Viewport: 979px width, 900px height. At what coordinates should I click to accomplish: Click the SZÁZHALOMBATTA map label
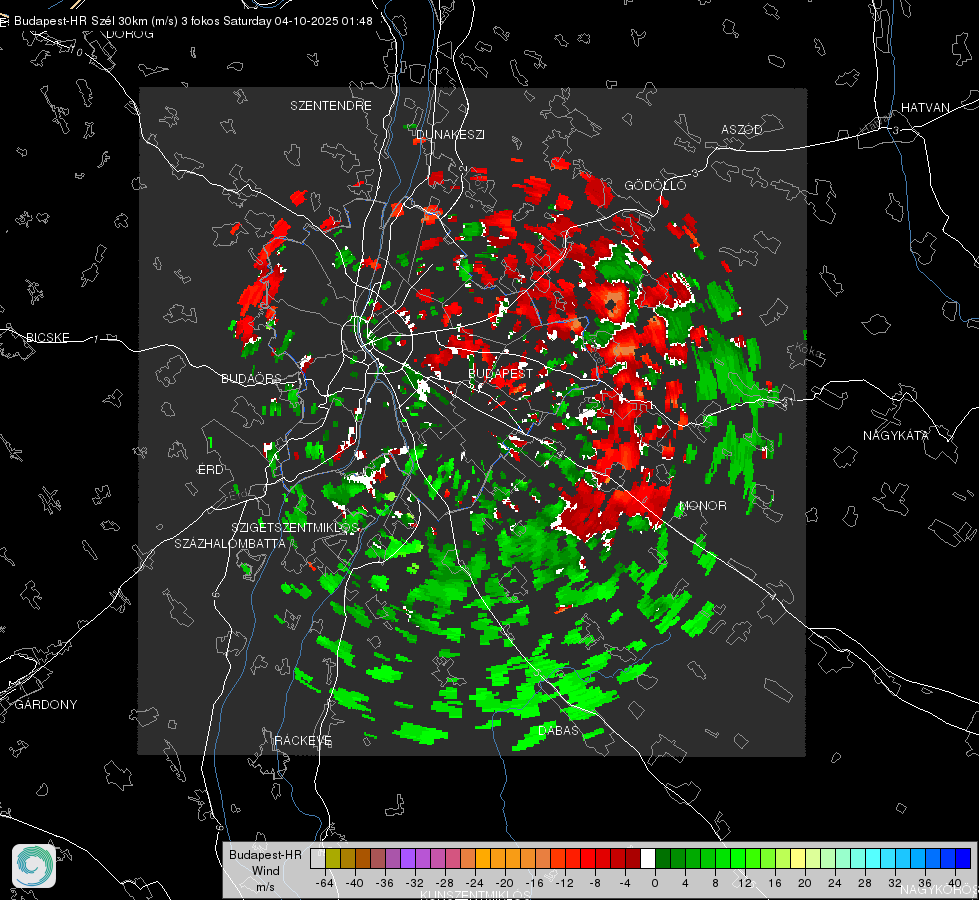230,543
